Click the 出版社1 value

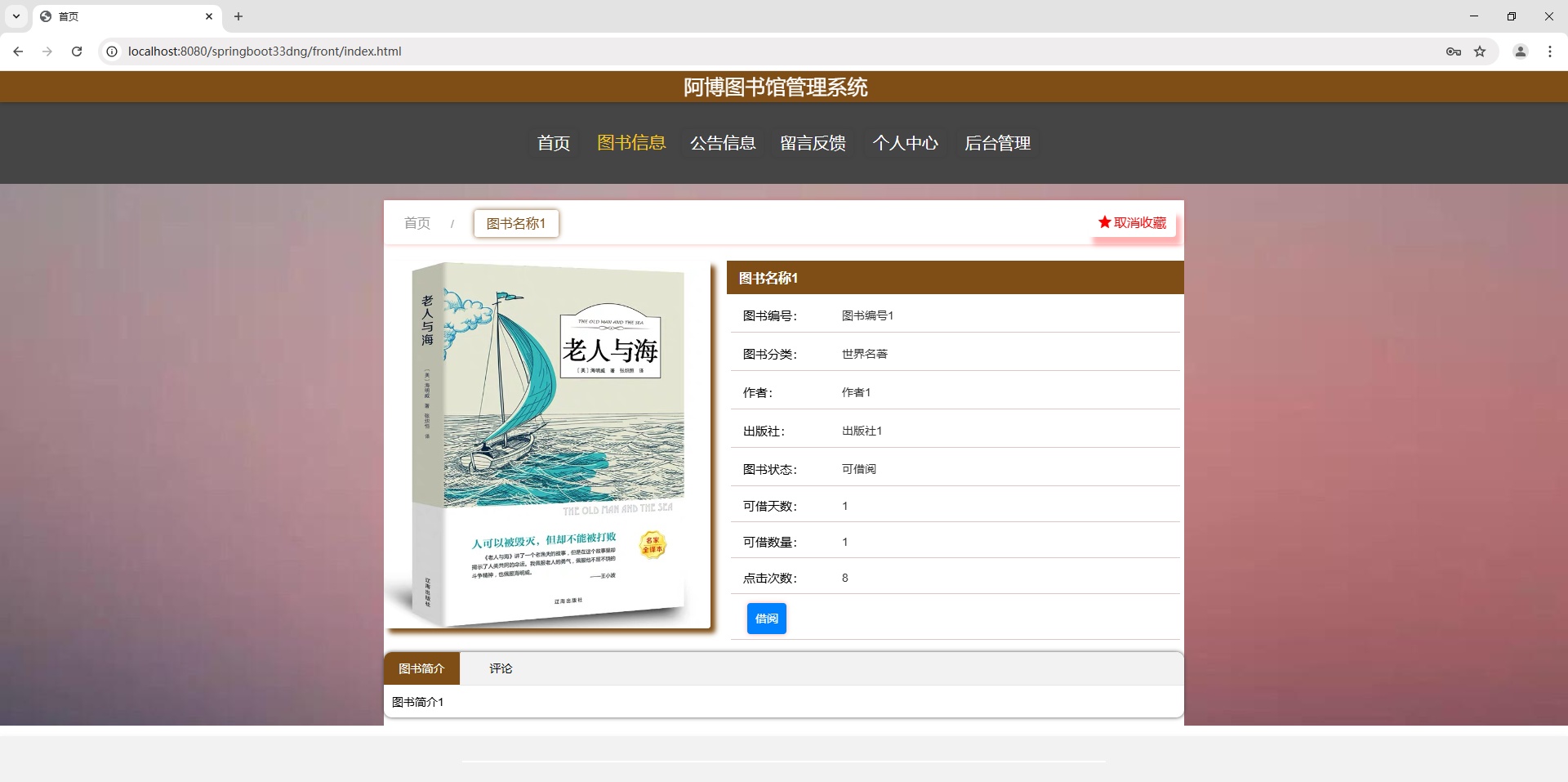tap(862, 431)
